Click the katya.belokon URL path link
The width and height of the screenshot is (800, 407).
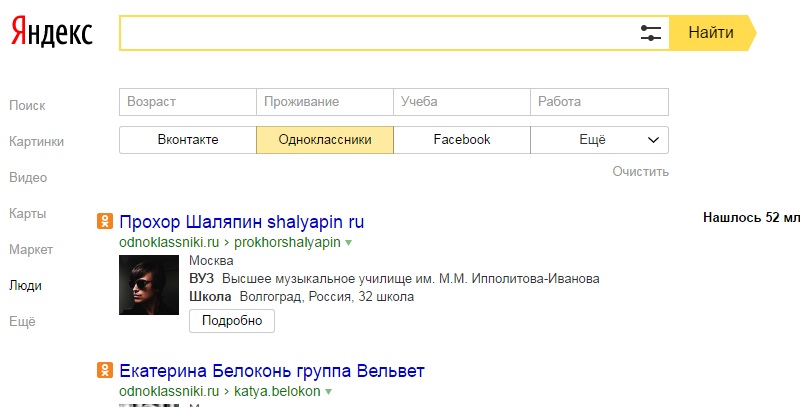tap(277, 391)
